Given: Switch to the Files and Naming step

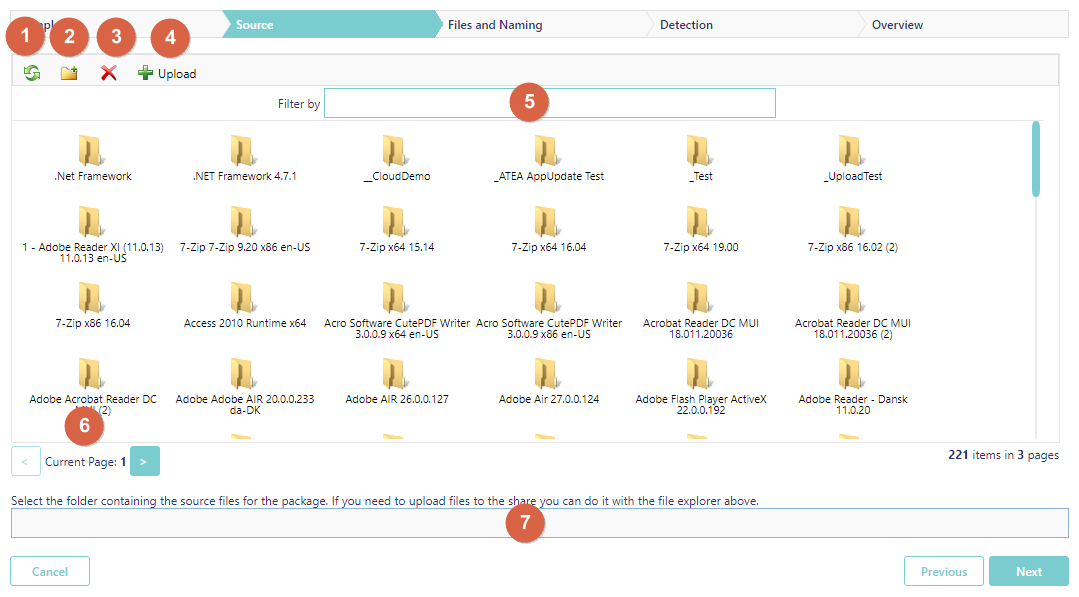Looking at the screenshot, I should click(x=495, y=25).
